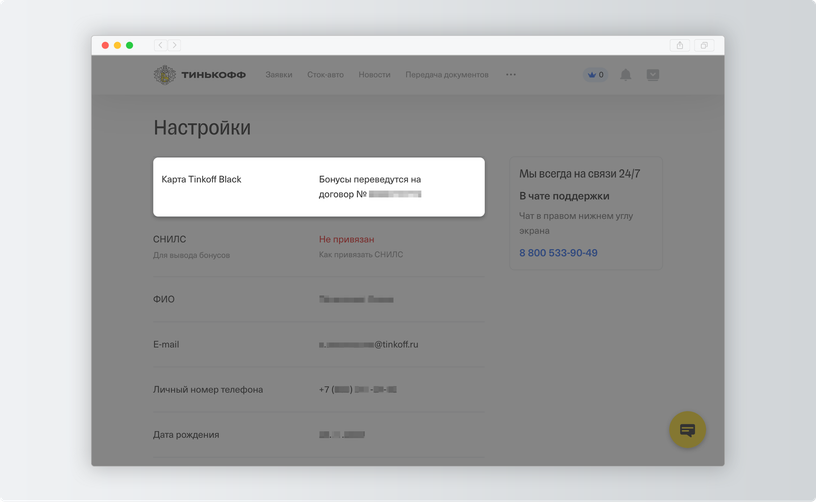Close window with red button

[x=105, y=45]
